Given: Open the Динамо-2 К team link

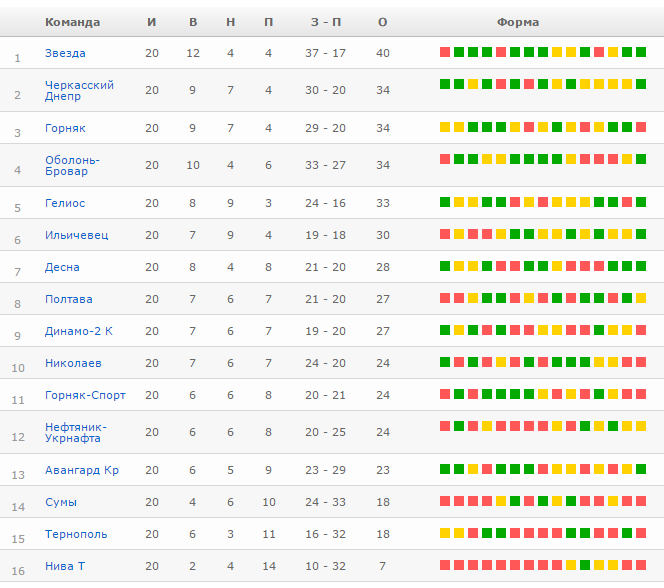Looking at the screenshot, I should click(x=79, y=331).
